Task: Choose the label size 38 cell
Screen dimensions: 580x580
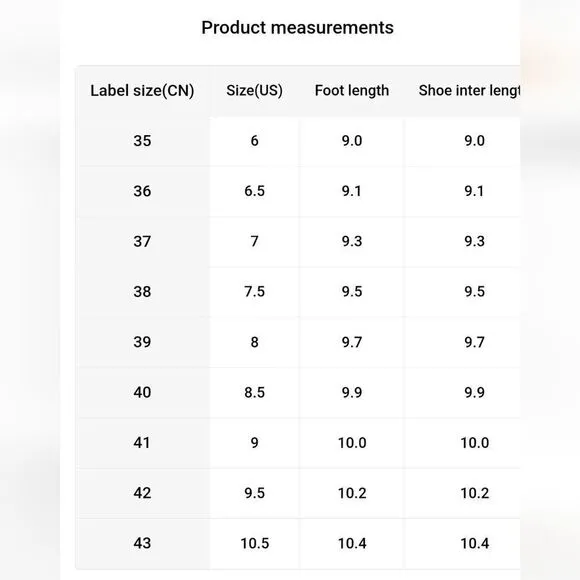Action: (142, 291)
